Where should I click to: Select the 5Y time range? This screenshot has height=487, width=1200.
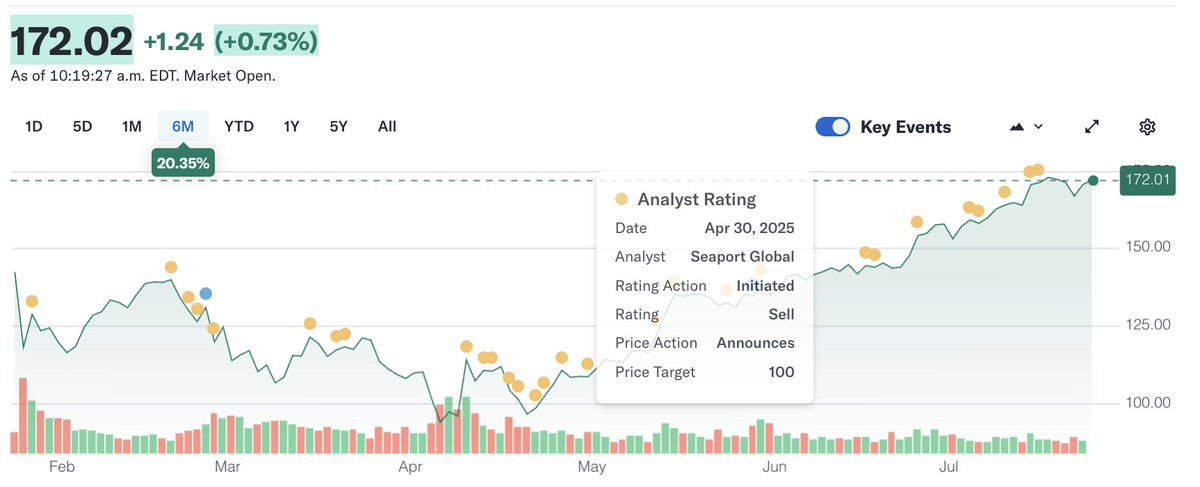click(x=338, y=126)
